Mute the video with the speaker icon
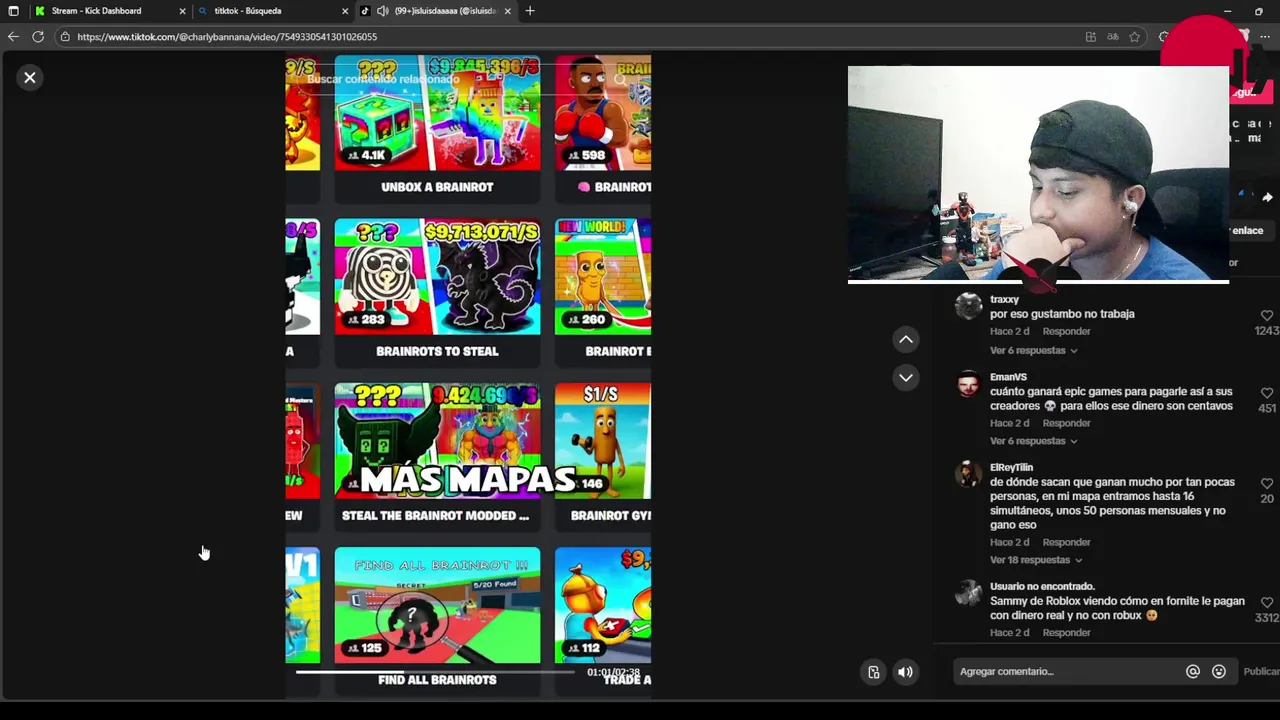The width and height of the screenshot is (1280, 720). click(x=905, y=672)
